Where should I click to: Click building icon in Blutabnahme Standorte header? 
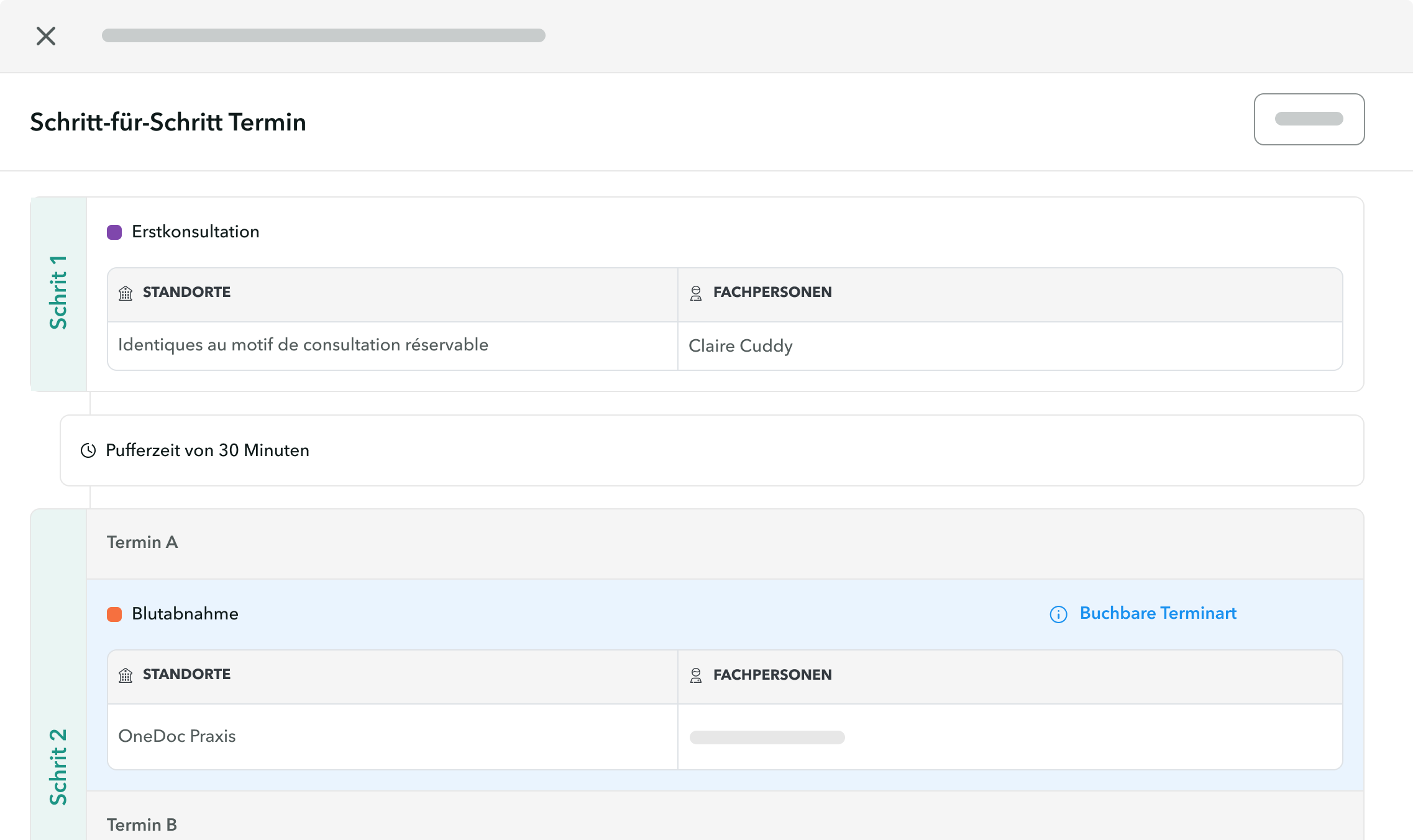coord(126,675)
